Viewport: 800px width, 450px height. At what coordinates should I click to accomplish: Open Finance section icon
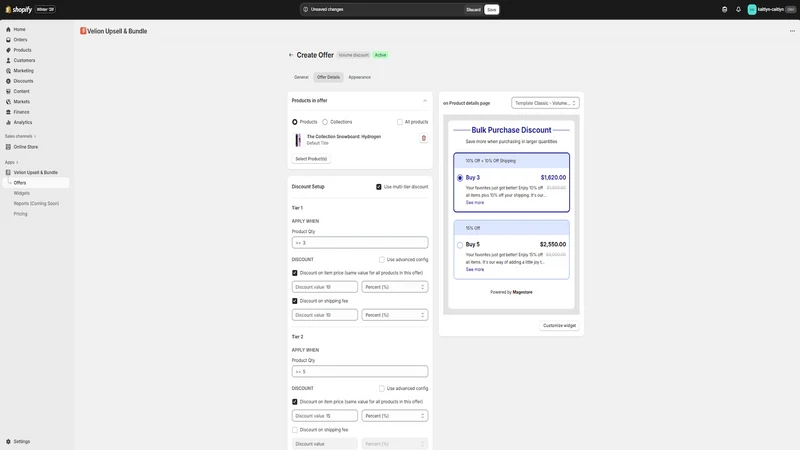click(x=8, y=112)
